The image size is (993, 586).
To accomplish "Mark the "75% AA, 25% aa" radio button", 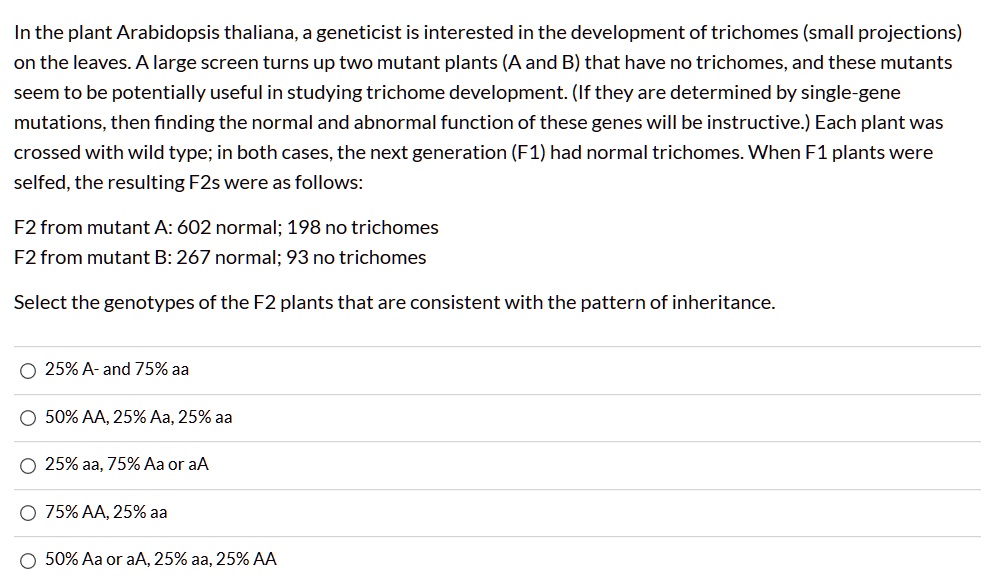I will click(x=28, y=513).
